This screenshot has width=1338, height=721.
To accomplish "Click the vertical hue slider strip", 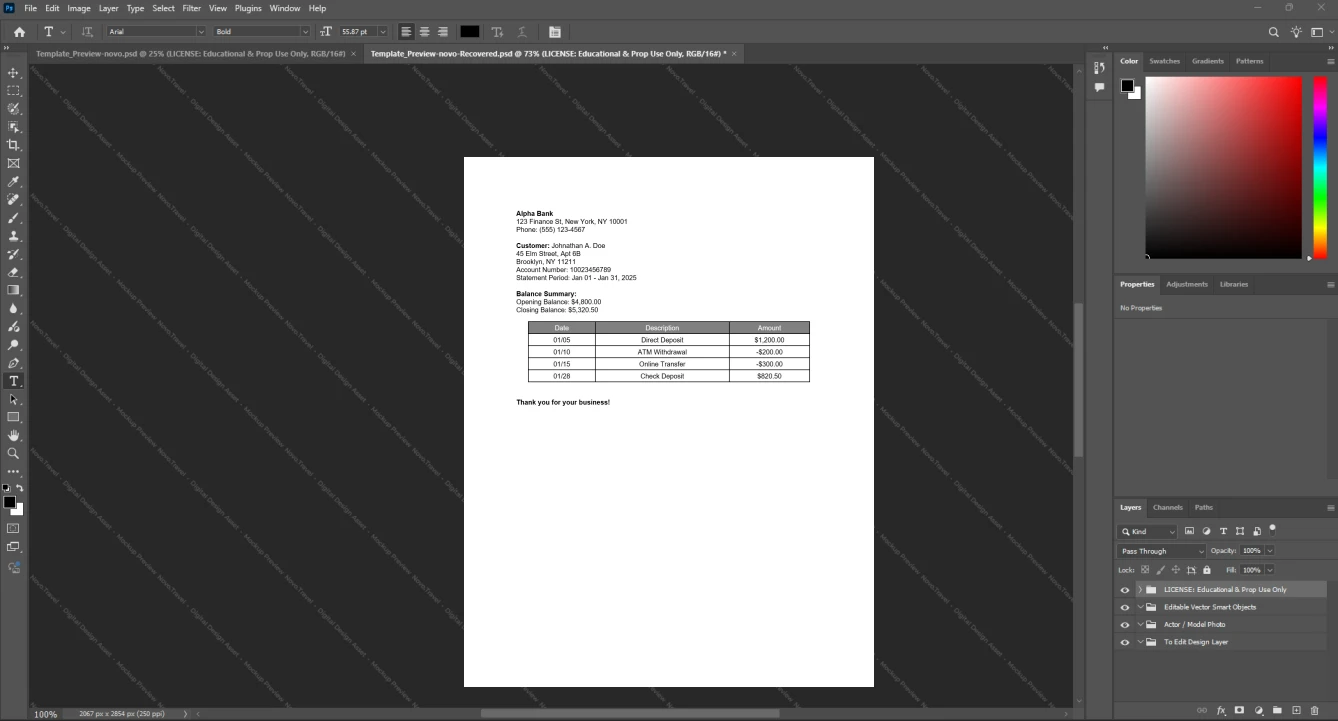I will pos(1318,167).
